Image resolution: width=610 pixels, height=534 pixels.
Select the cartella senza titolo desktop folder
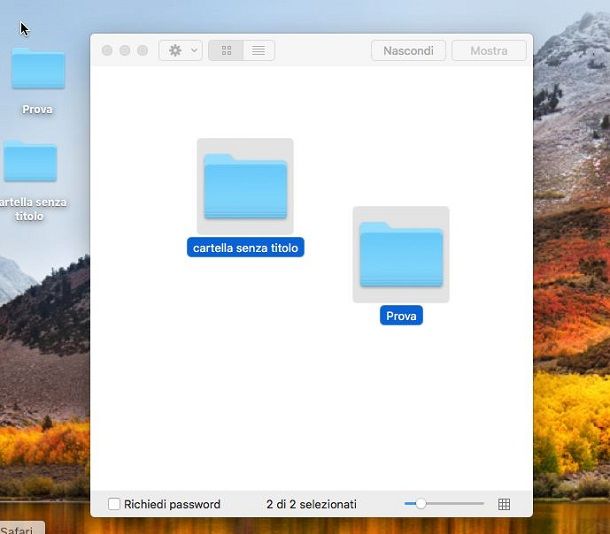30,162
